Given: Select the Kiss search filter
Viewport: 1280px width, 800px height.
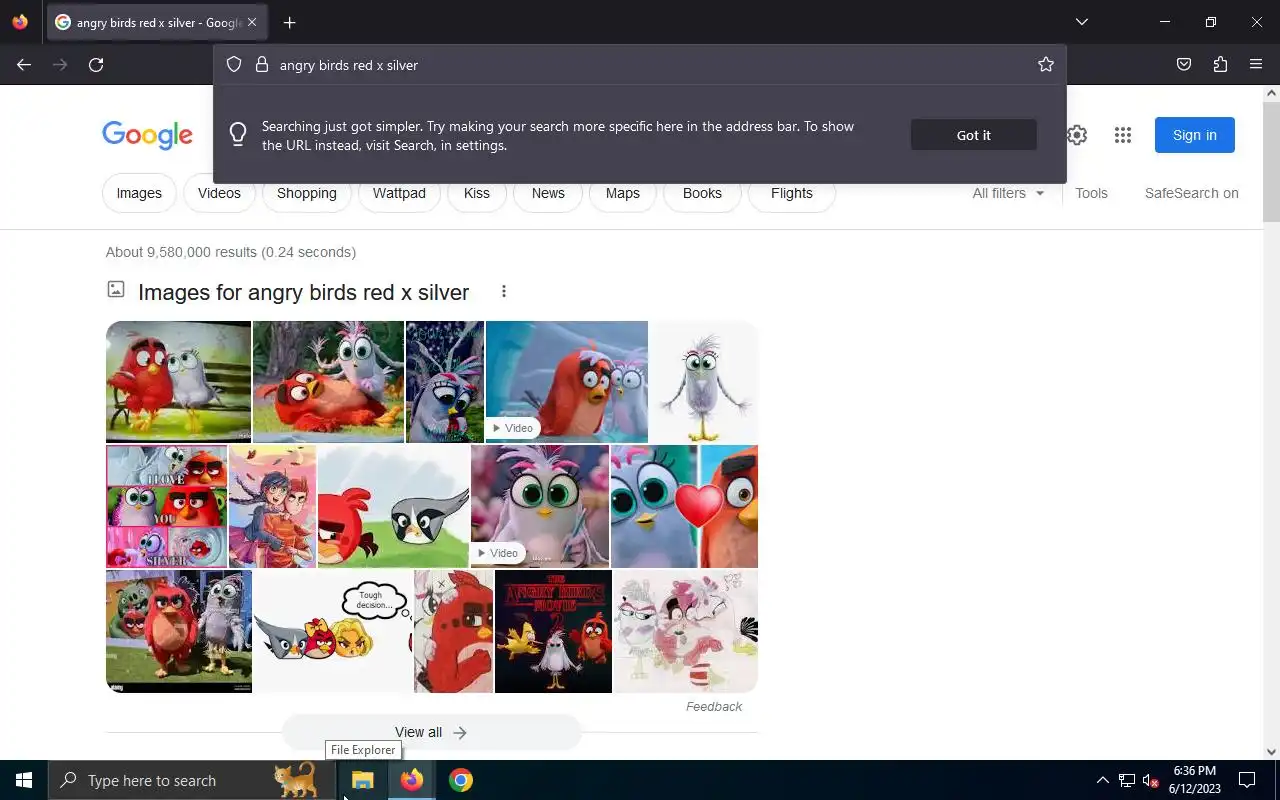Looking at the screenshot, I should pos(477,193).
